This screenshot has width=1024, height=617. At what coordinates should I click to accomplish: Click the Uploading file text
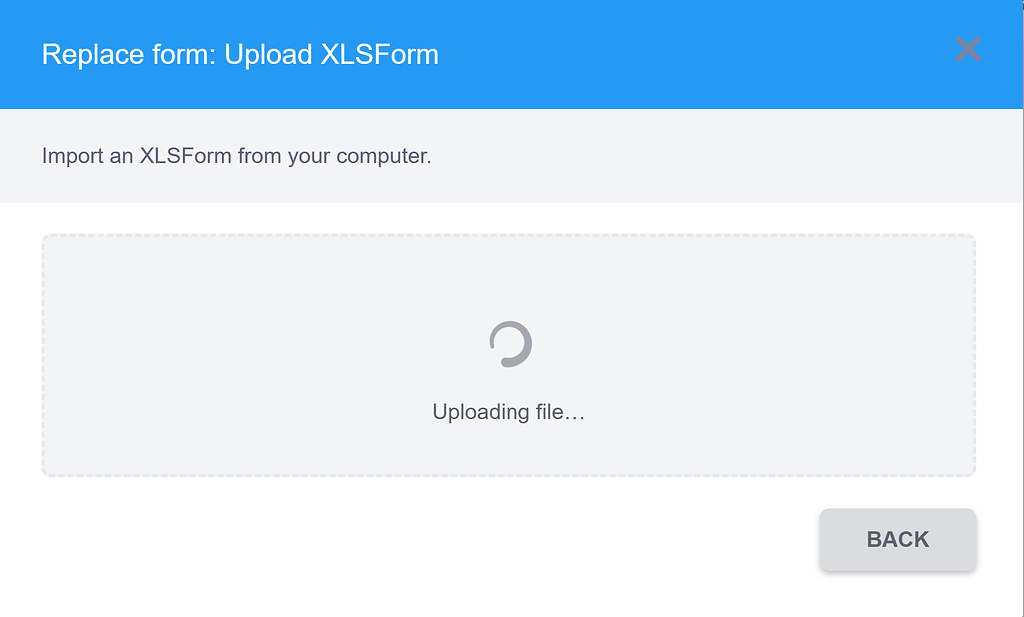pyautogui.click(x=509, y=410)
